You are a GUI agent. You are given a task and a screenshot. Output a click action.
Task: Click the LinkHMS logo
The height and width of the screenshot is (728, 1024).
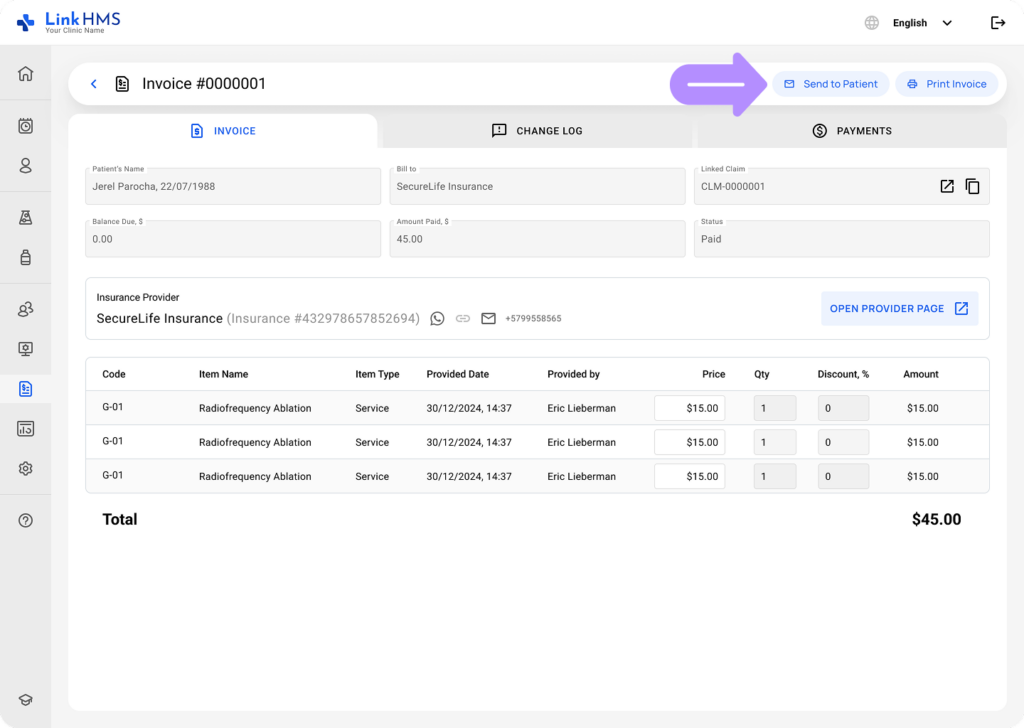(x=69, y=22)
